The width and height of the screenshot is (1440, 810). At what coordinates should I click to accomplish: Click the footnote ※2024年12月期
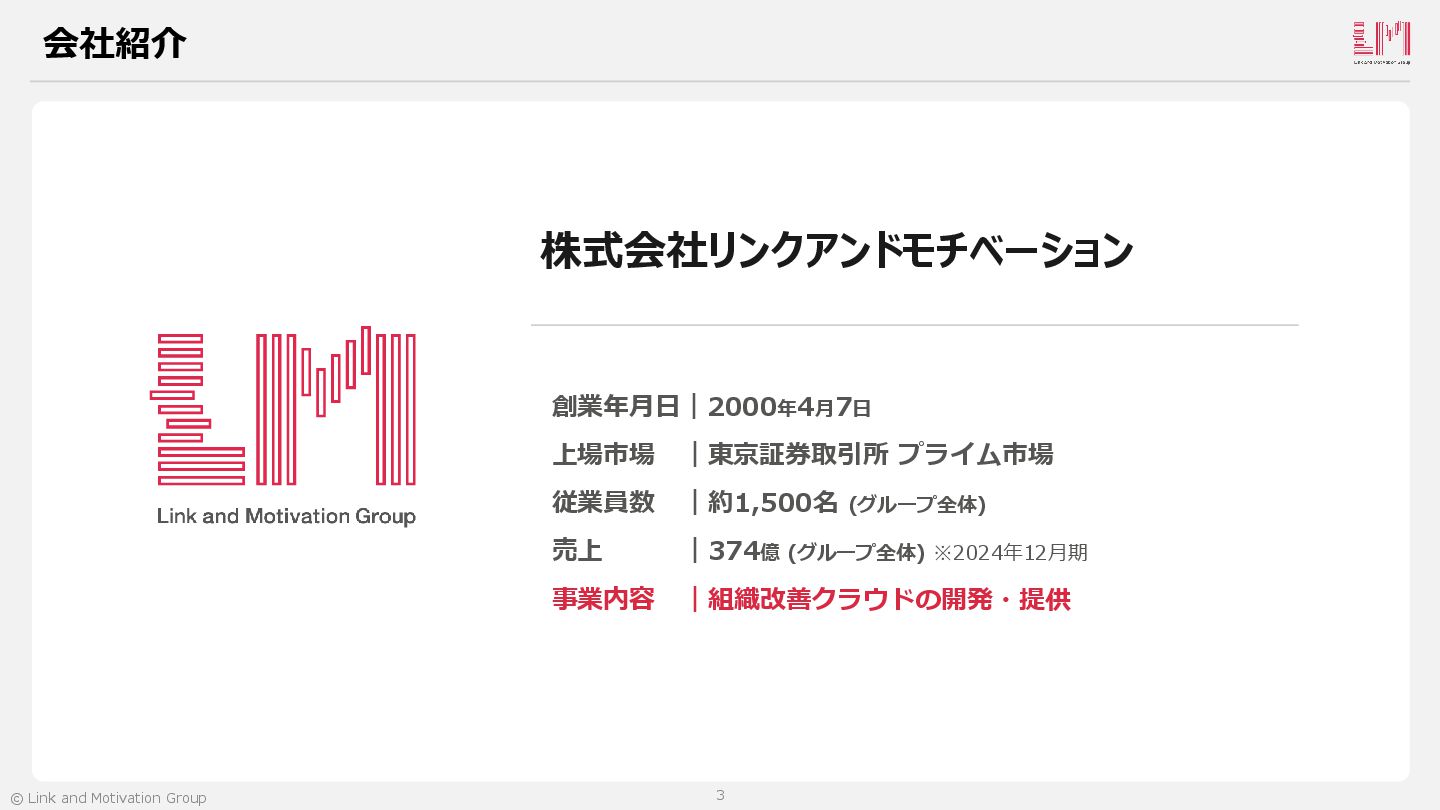coord(1010,552)
